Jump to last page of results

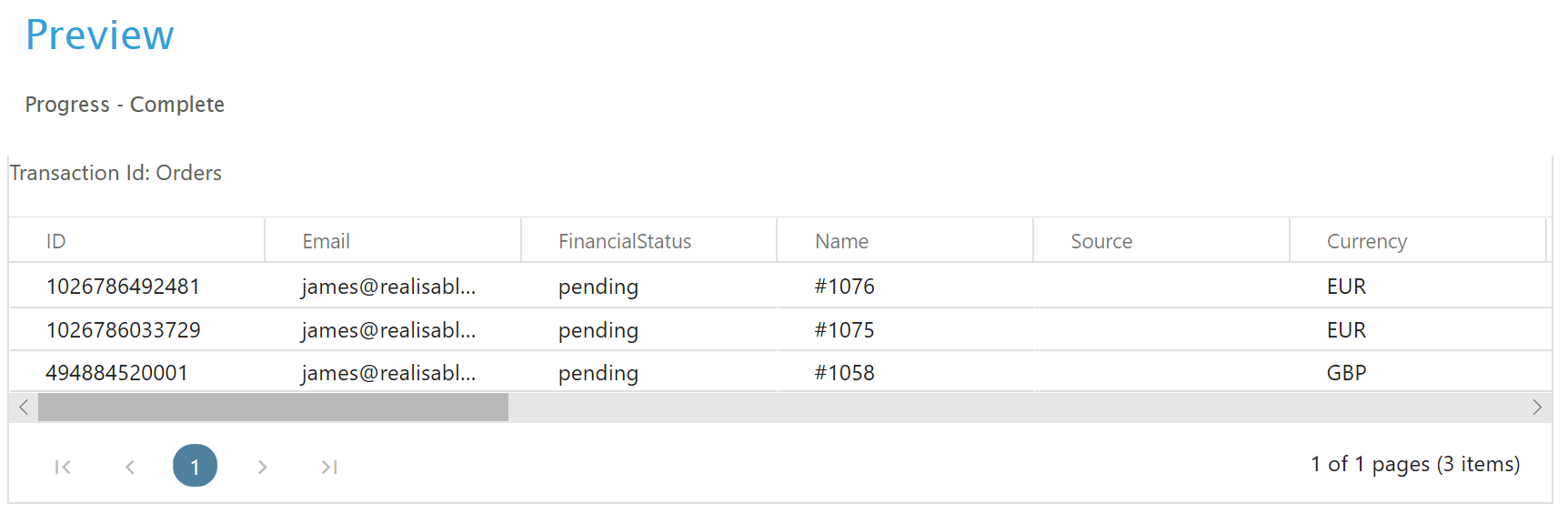329,467
